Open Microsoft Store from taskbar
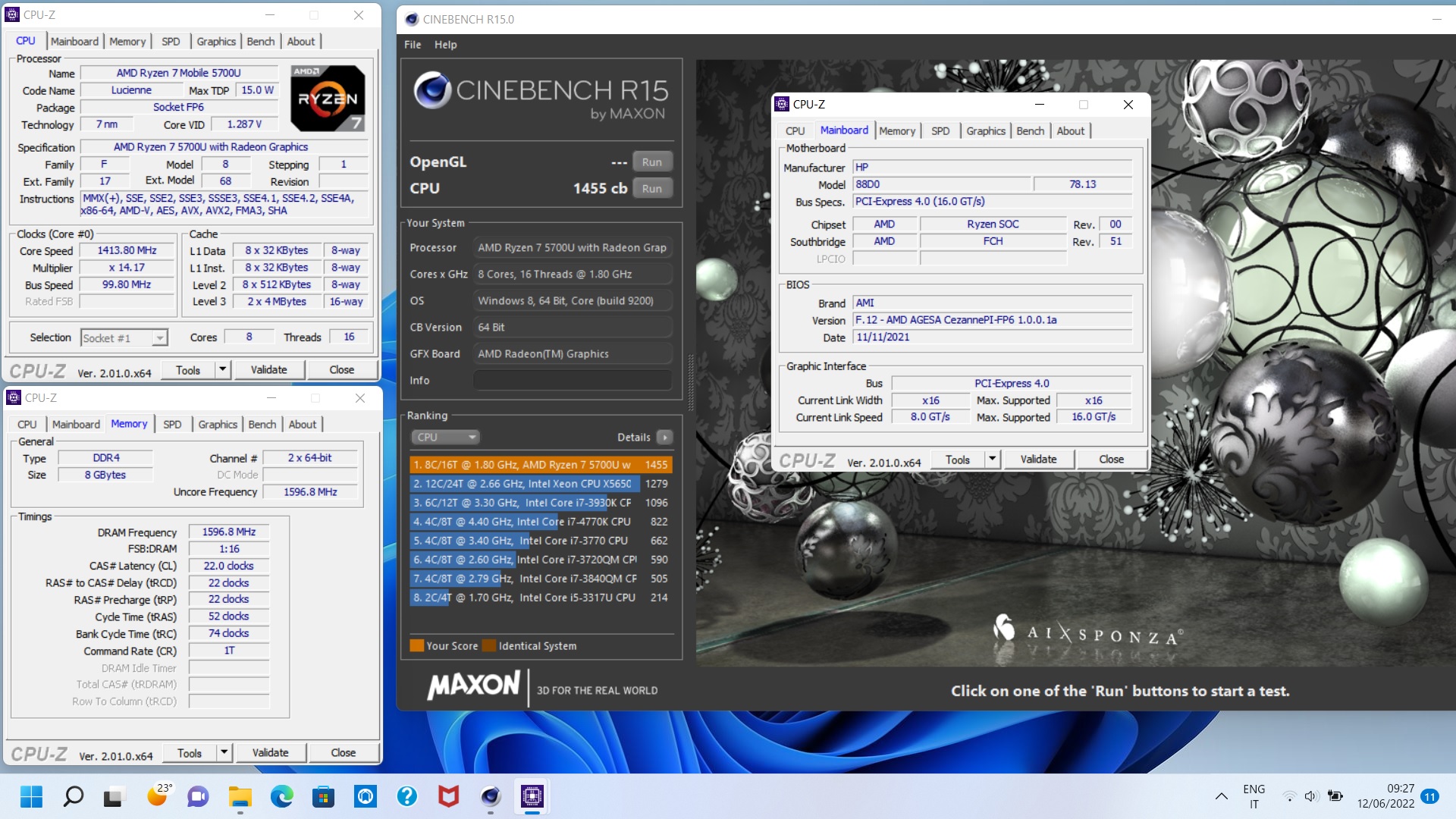Screen dimensions: 1456x819 point(323,796)
